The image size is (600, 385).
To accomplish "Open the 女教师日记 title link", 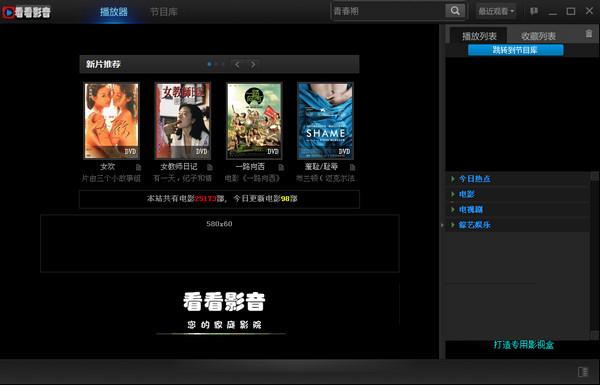I will [179, 167].
